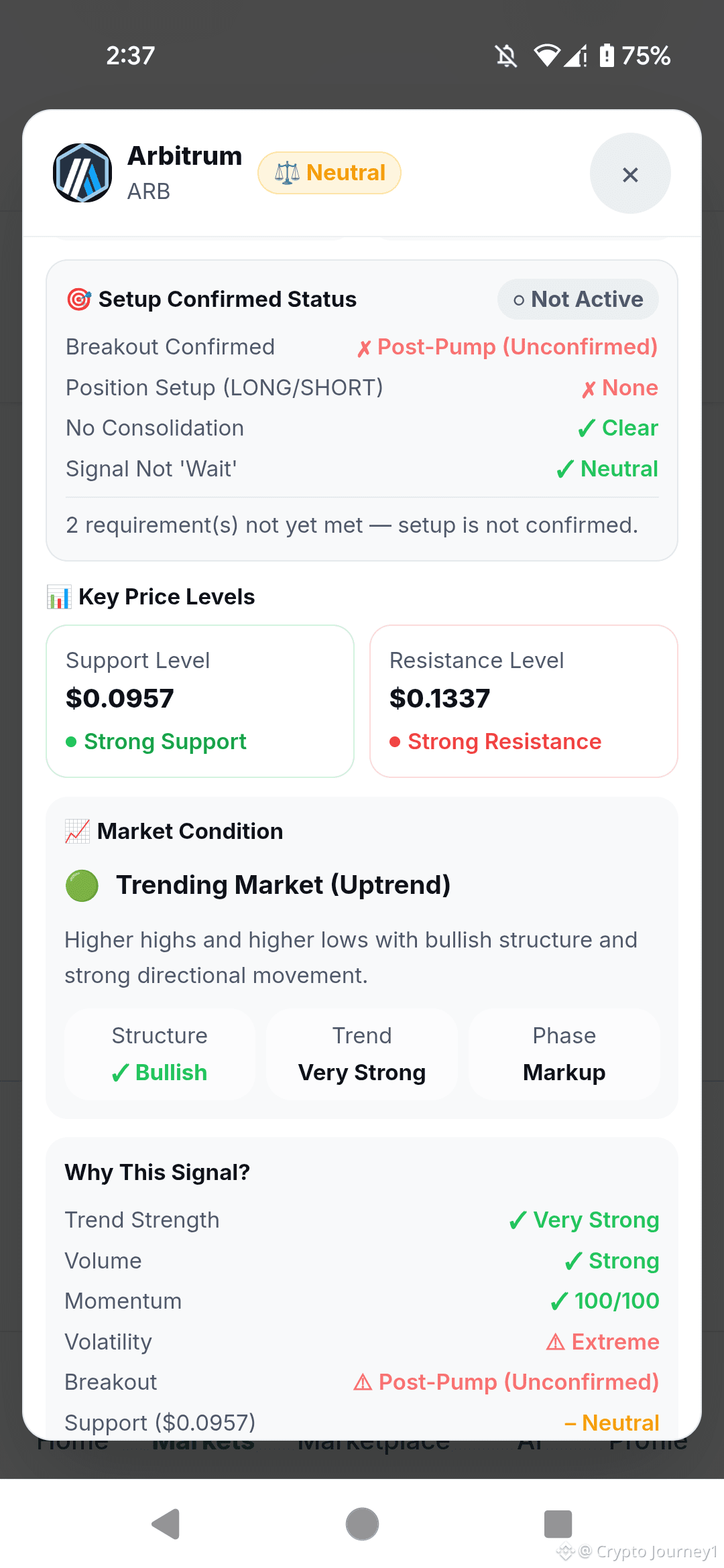Tap the Momentum 100/100 score
Viewport: 724px width, 1568px height.
click(x=605, y=1301)
